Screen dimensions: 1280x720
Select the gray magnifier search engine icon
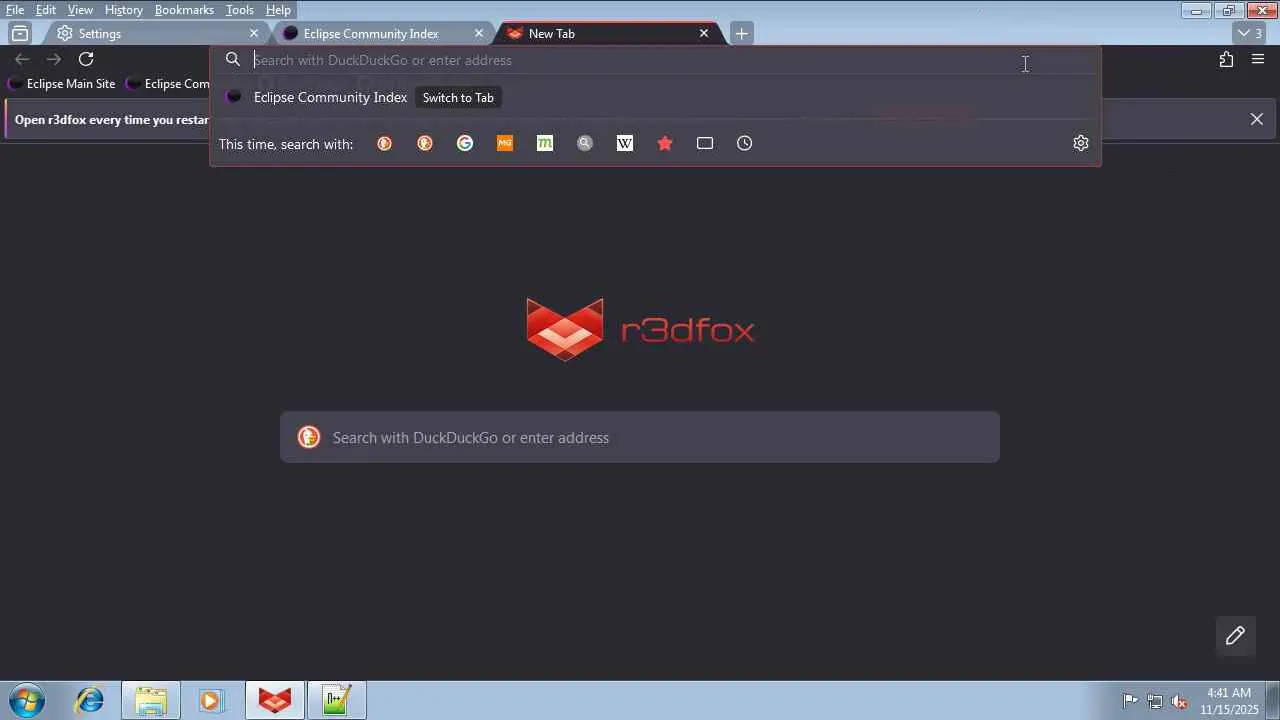click(585, 143)
